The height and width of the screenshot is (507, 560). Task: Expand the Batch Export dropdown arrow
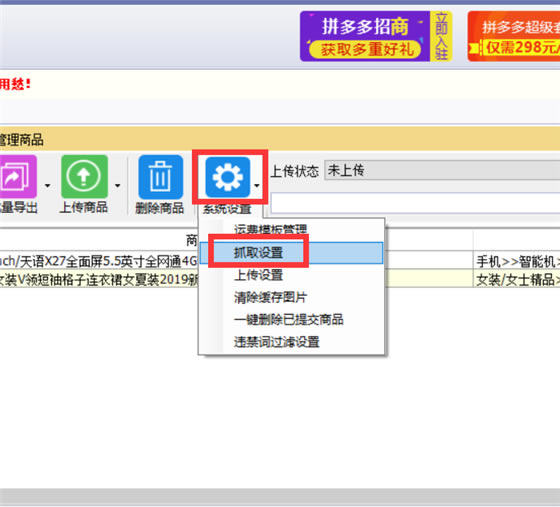[47, 185]
